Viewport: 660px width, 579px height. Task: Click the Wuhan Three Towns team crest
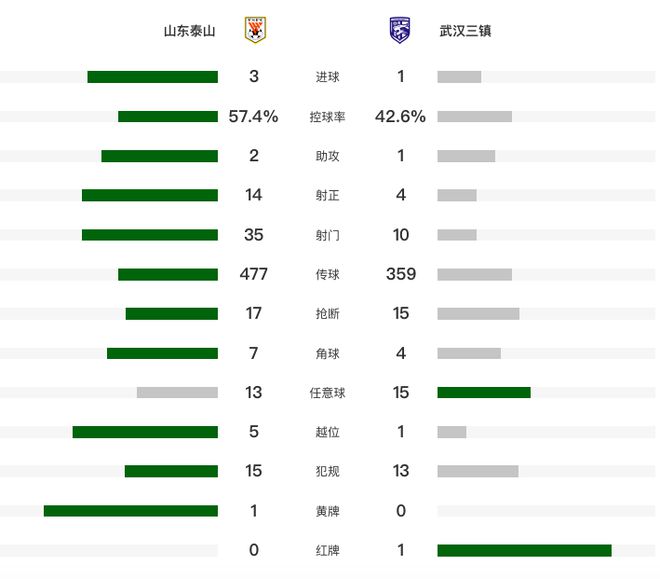400,30
